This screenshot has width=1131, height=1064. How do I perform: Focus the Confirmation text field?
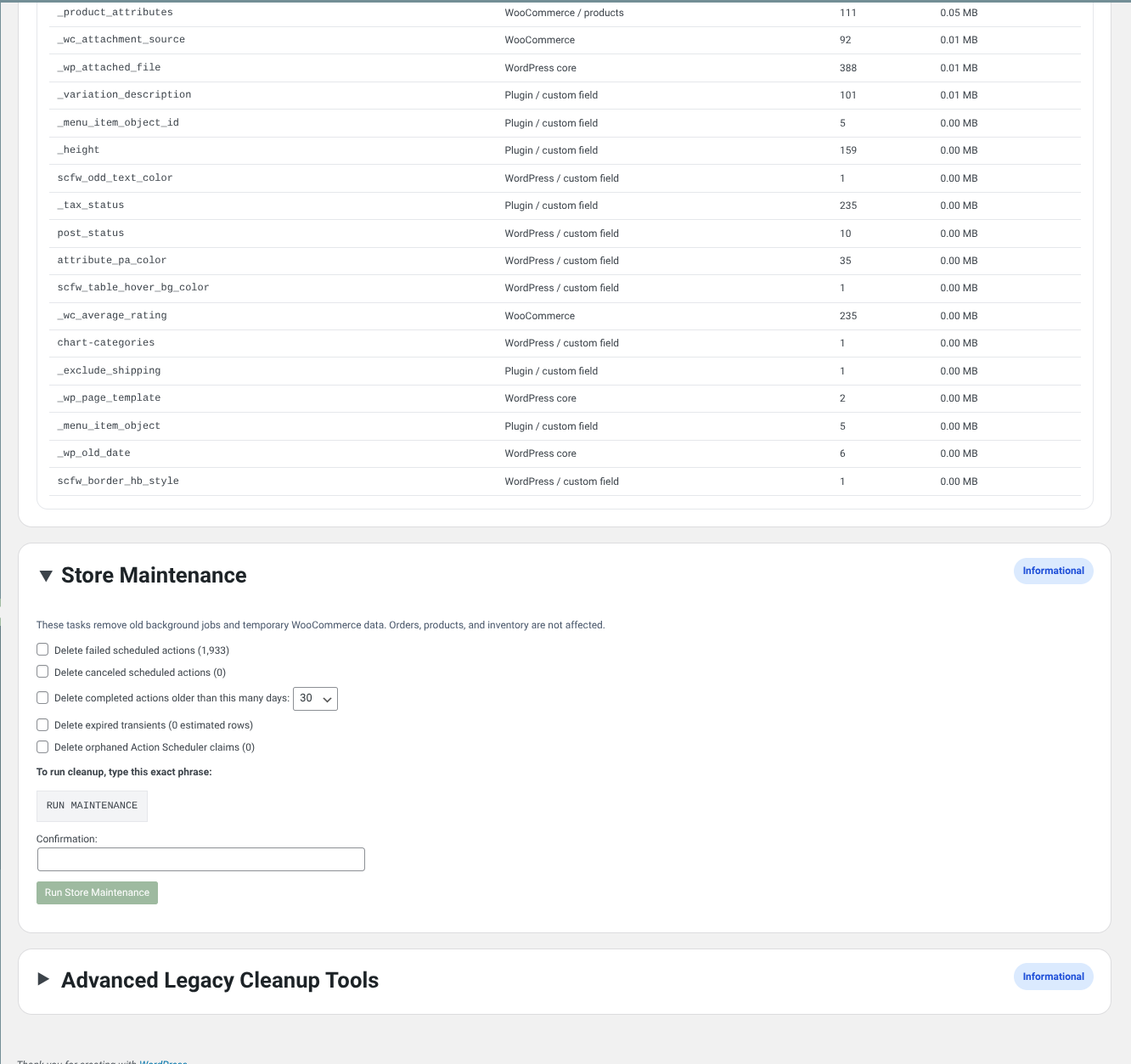[201, 859]
